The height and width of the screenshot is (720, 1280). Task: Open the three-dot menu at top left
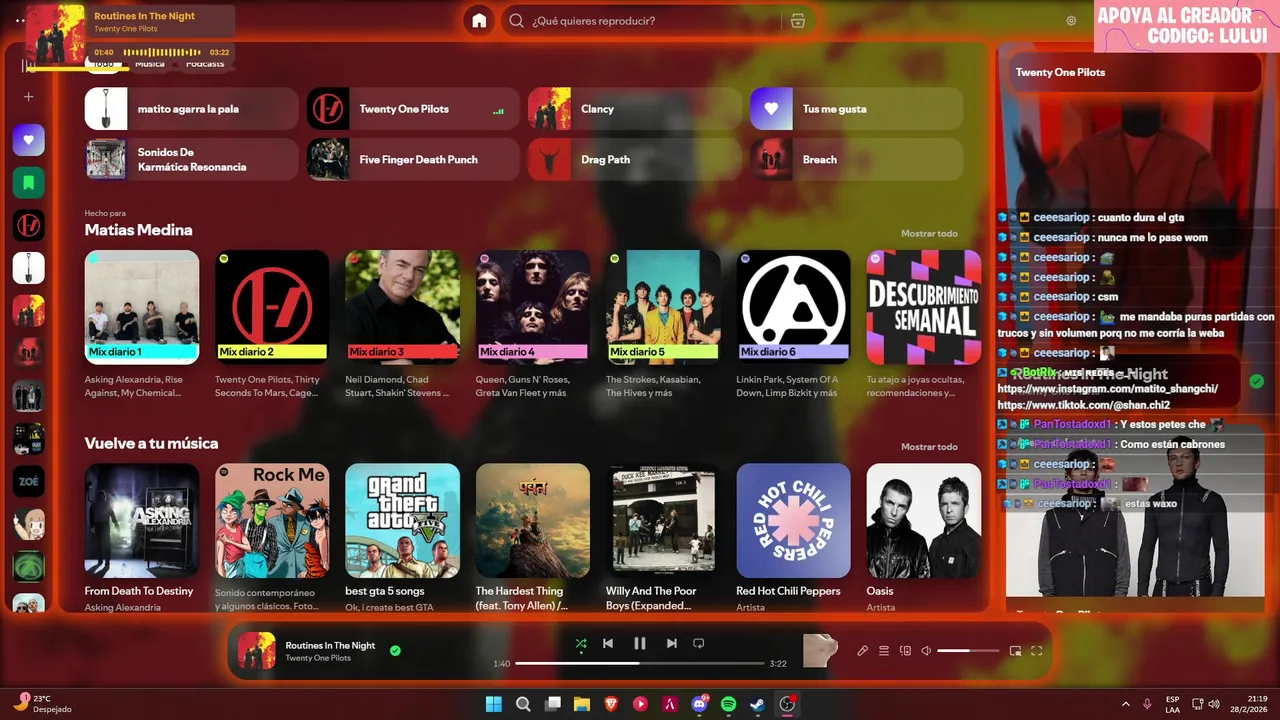(20, 20)
